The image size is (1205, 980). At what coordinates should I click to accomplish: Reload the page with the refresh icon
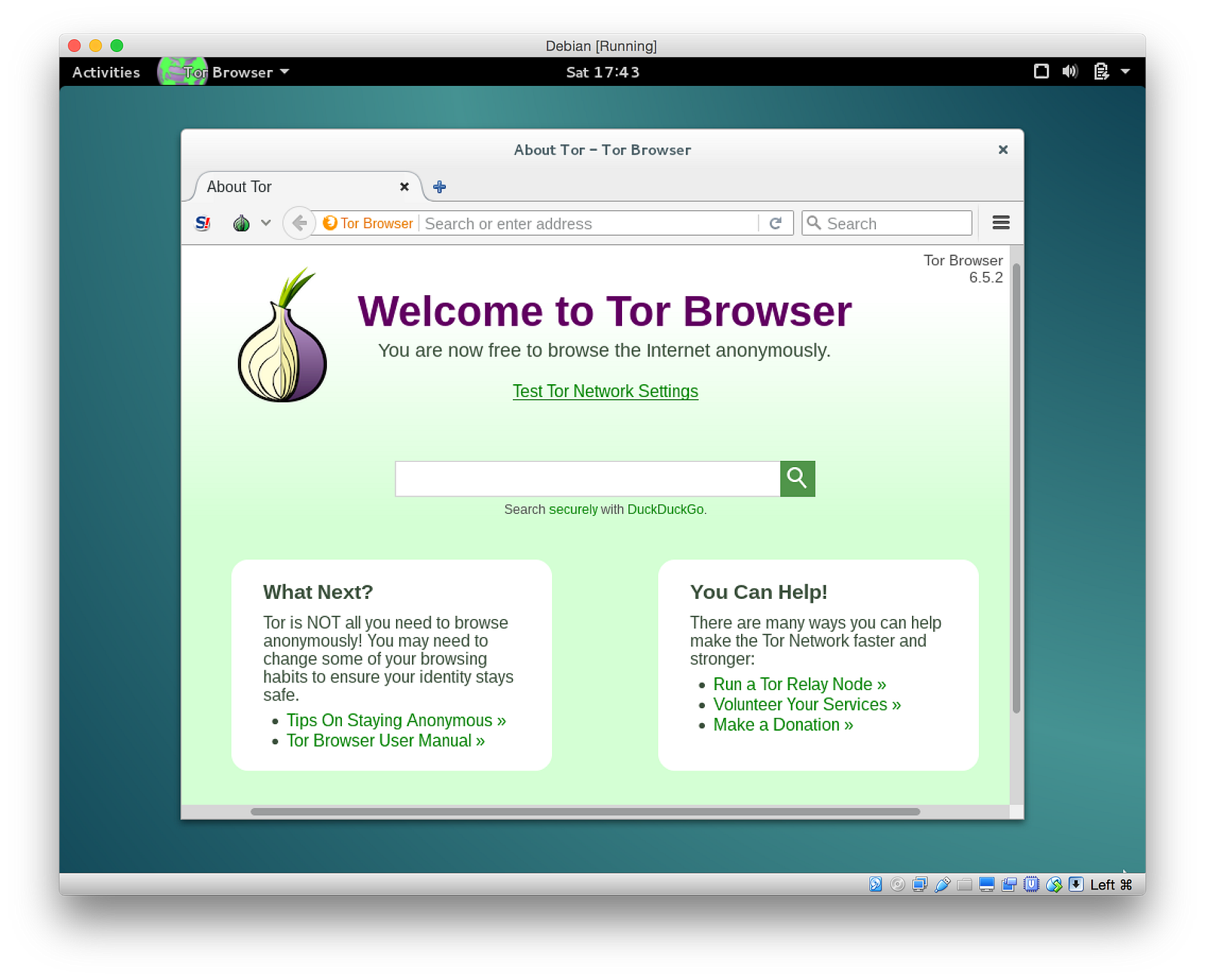click(x=776, y=223)
